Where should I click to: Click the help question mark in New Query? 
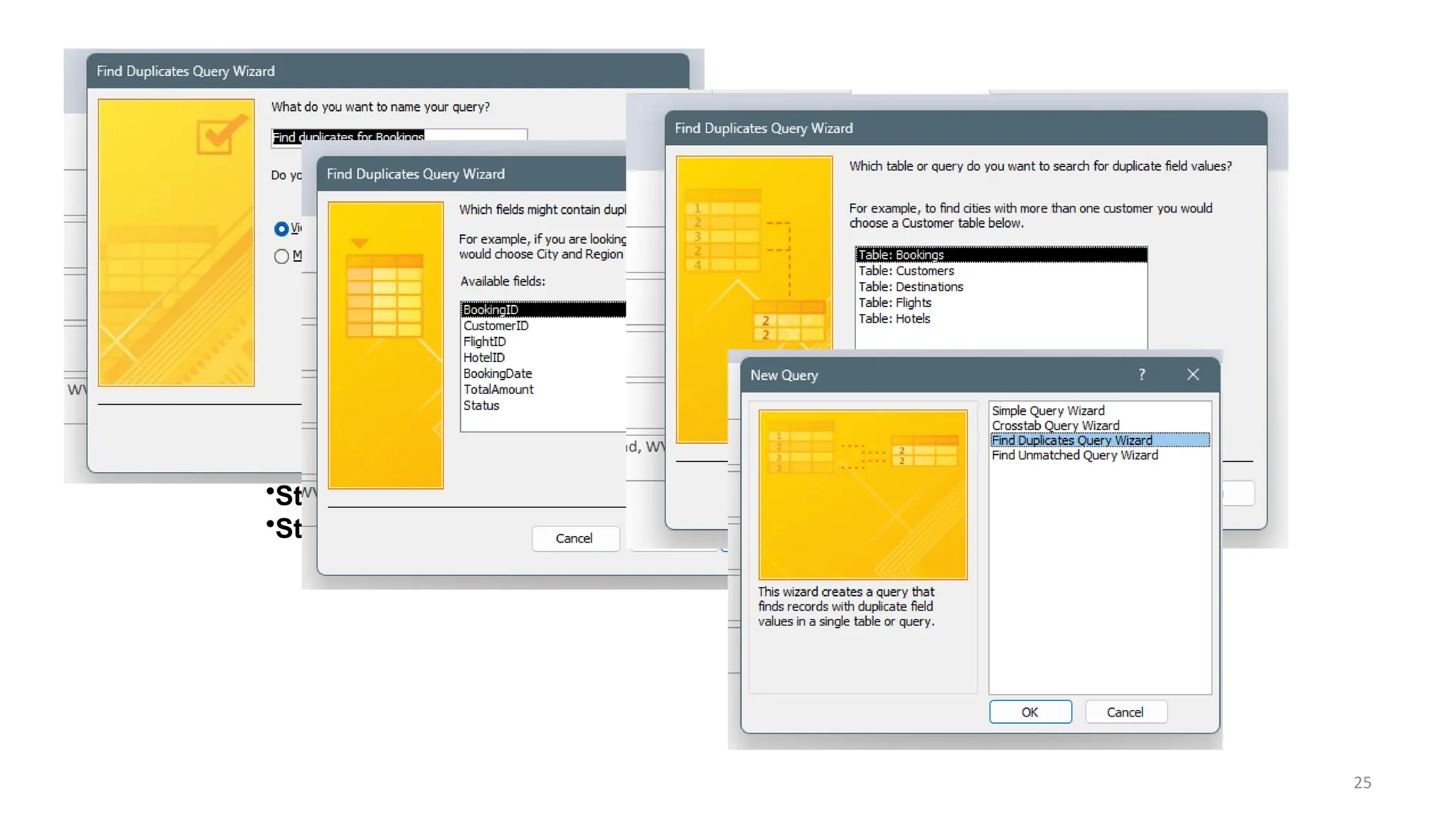pos(1142,375)
